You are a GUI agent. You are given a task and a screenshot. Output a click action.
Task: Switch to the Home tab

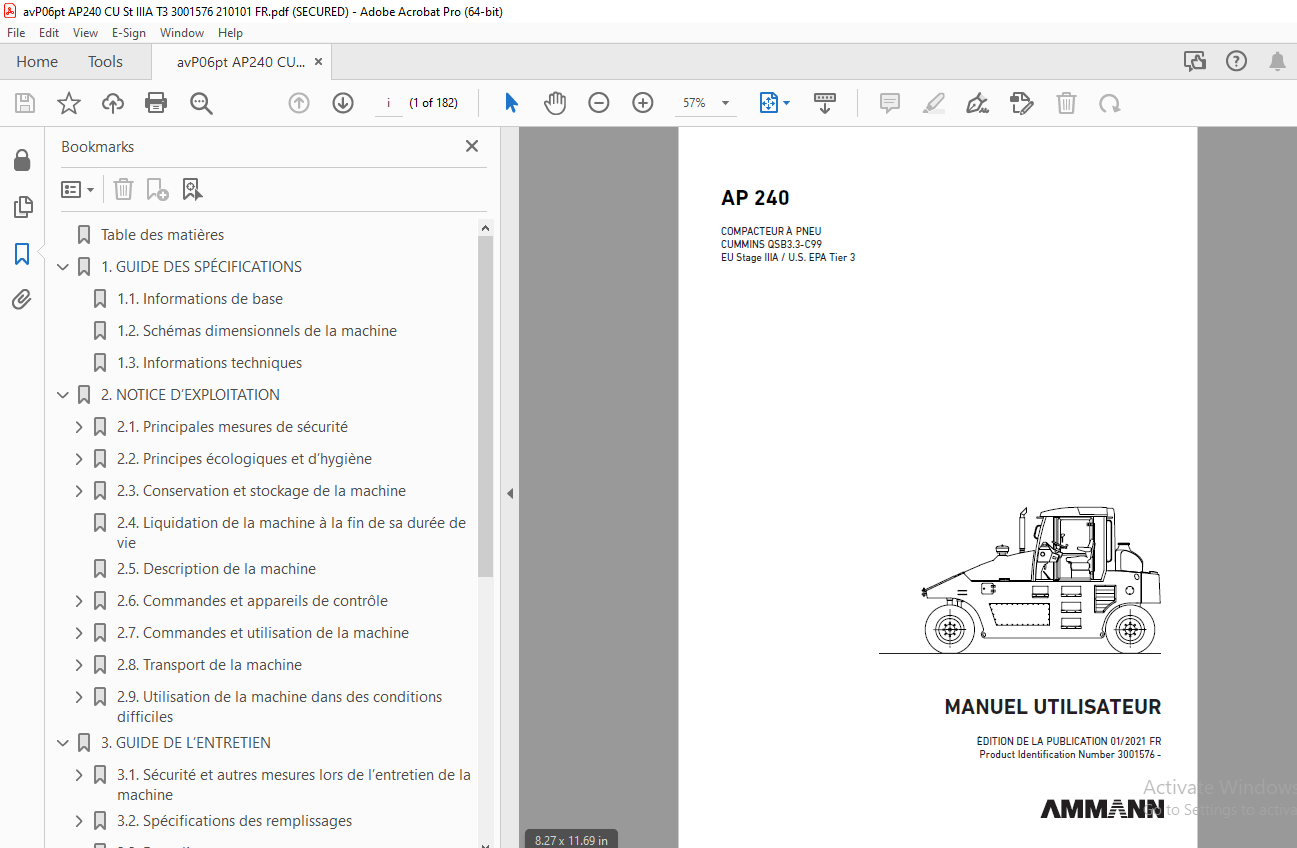click(37, 62)
